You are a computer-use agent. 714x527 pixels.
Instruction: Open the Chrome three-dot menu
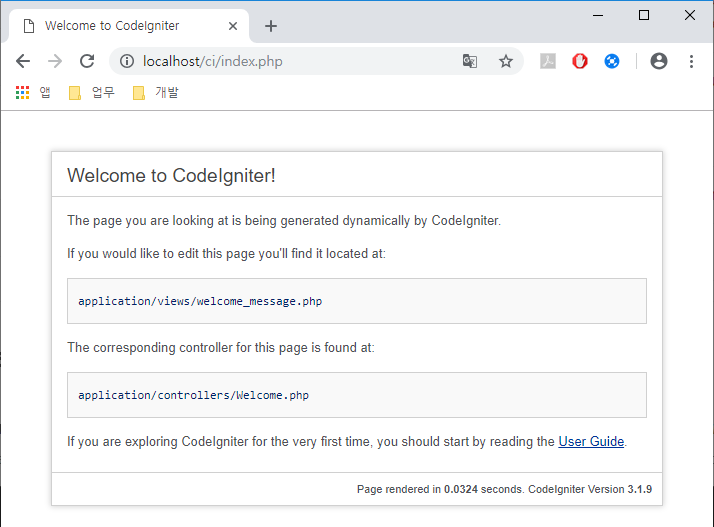691,61
